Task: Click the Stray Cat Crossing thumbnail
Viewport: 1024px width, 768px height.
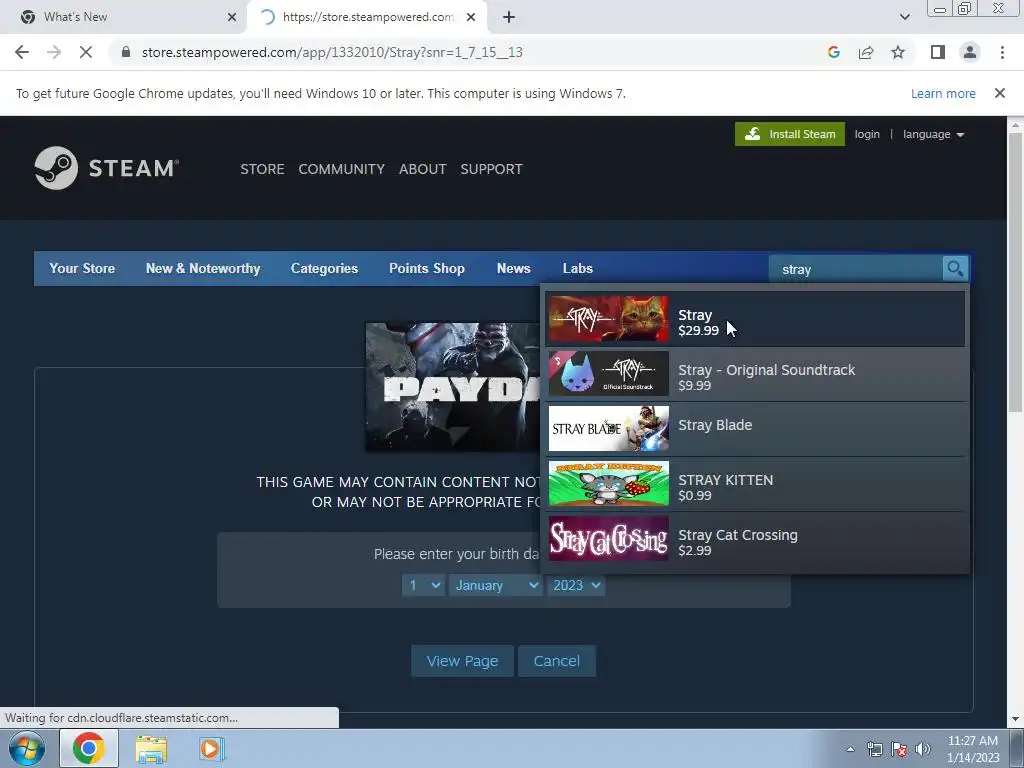Action: click(x=608, y=538)
